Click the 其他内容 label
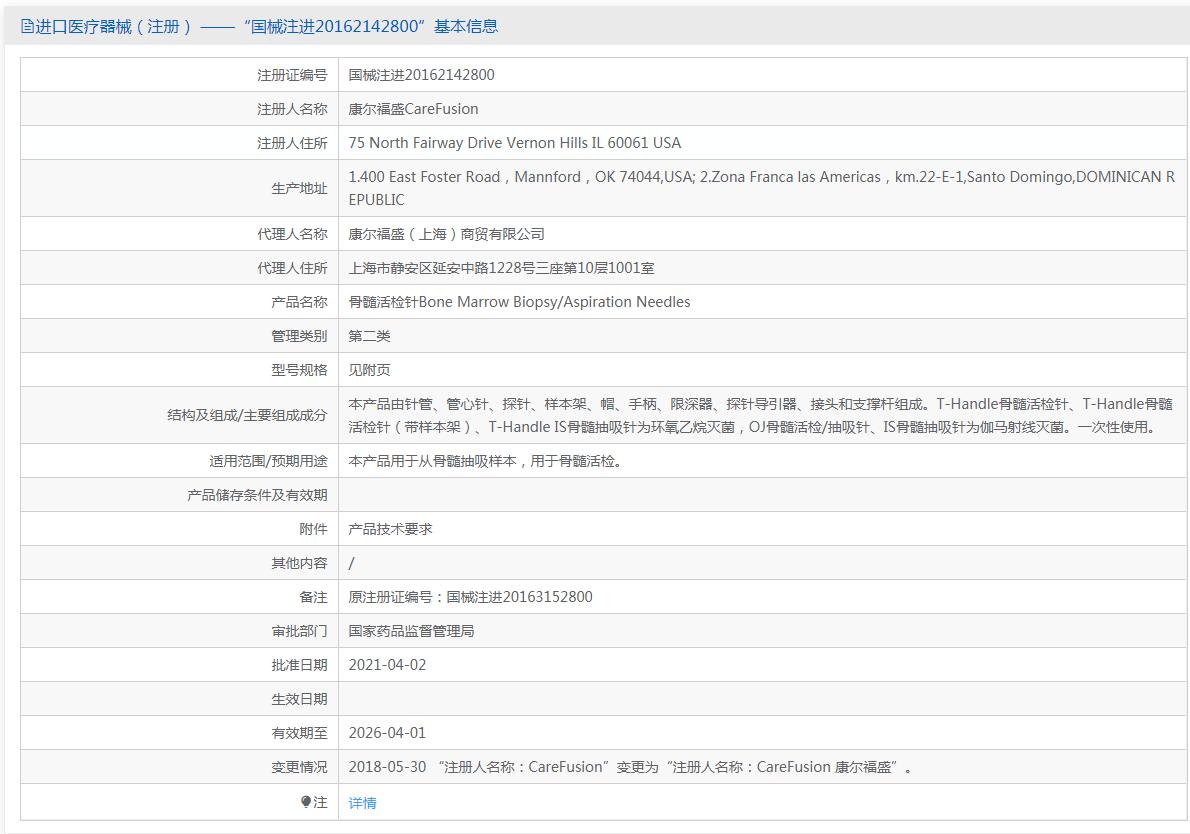 tap(299, 563)
